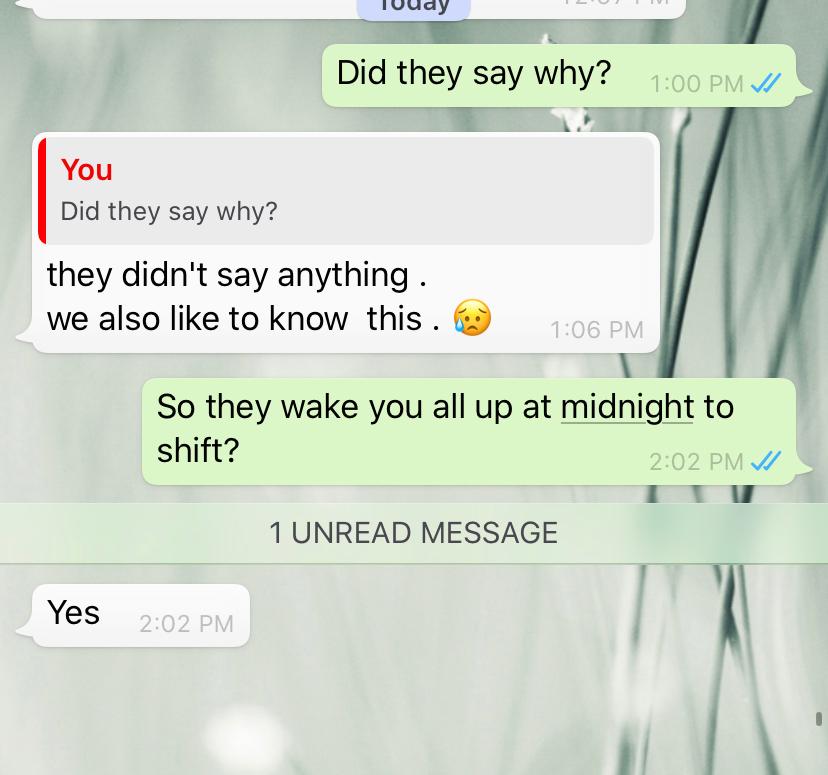Click the scroll indicator on right edge

[818, 719]
